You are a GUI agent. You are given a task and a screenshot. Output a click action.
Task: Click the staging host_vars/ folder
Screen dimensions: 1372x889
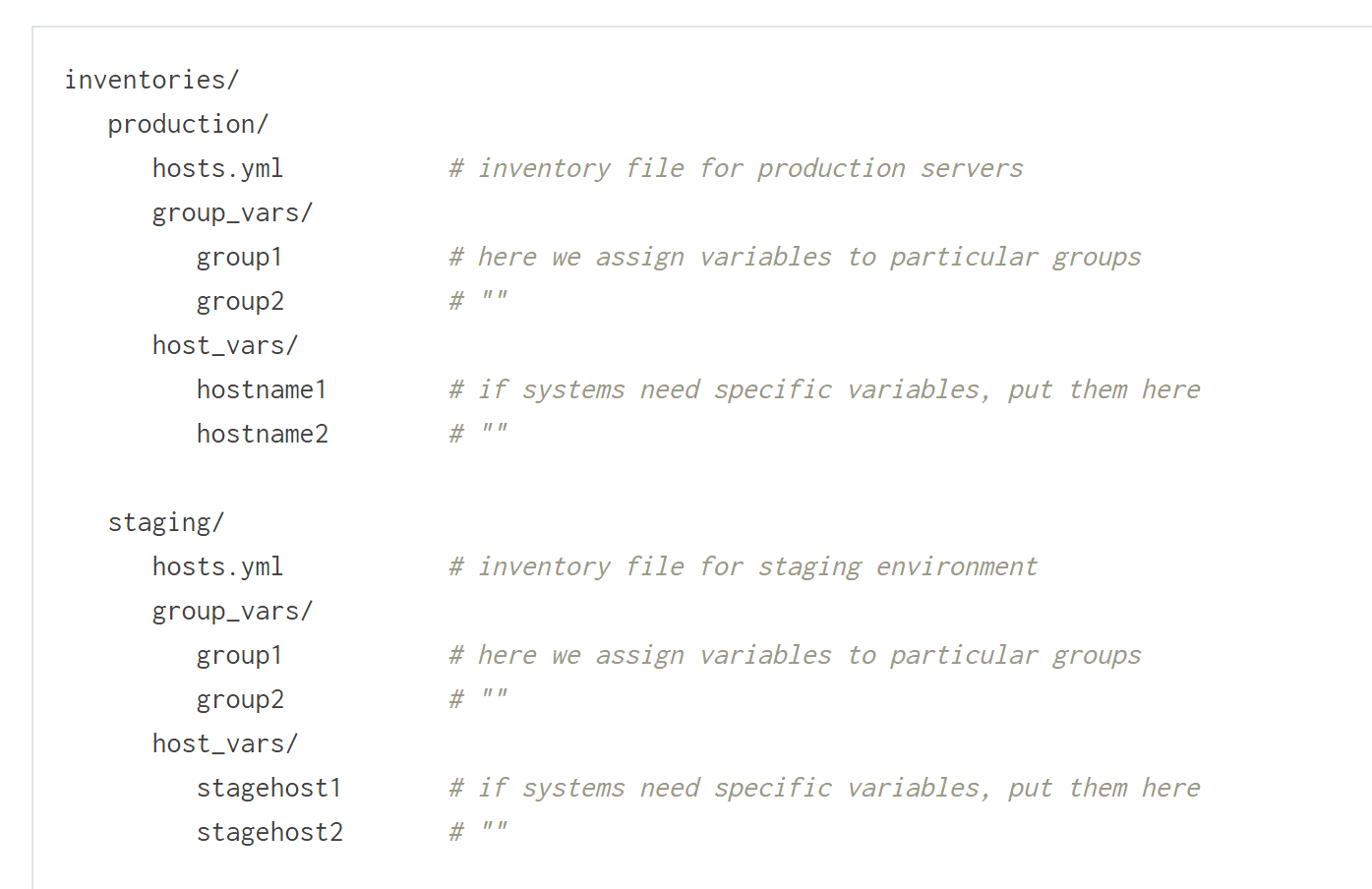click(x=224, y=742)
